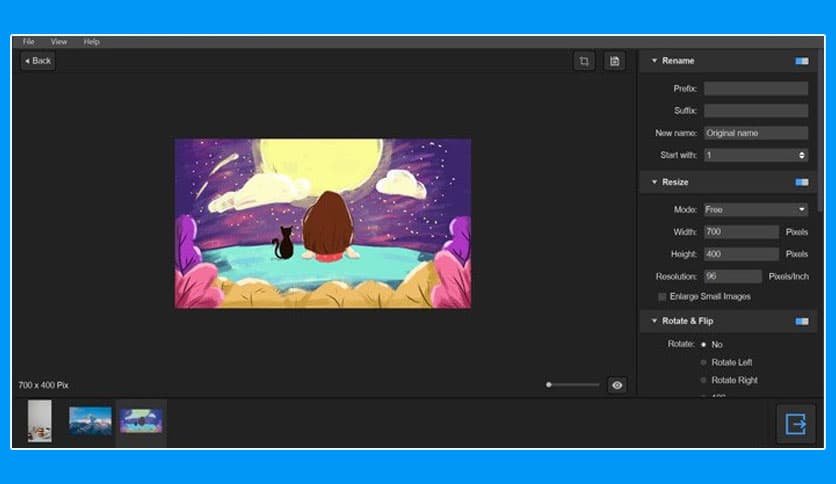Enable Enlarge Small Images checkbox
This screenshot has width=836, height=484.
click(662, 297)
